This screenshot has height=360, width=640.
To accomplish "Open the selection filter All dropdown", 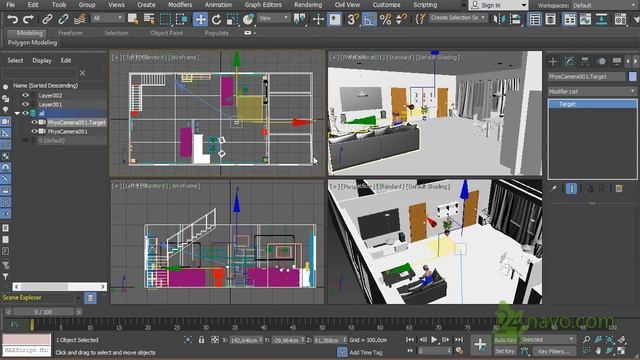I will 107,18.
